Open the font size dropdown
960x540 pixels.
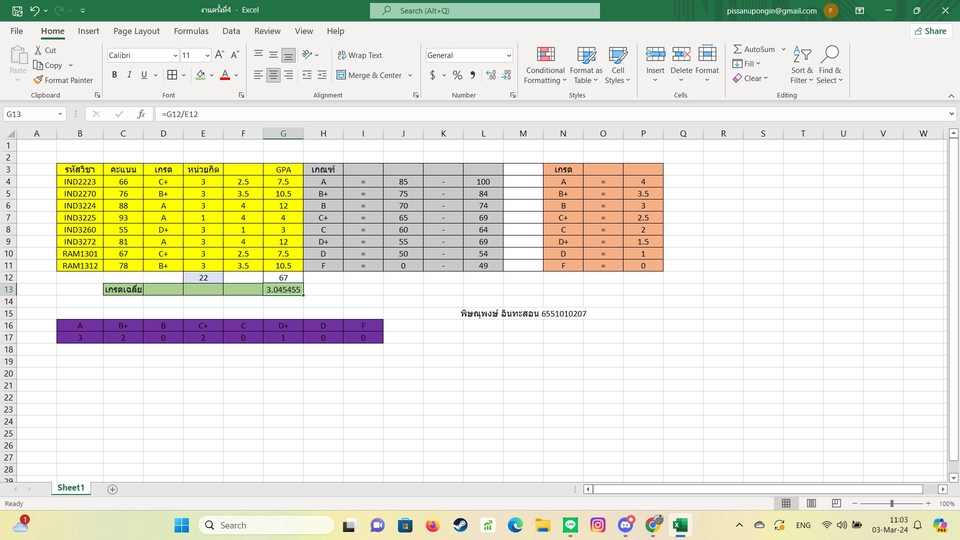tap(207, 56)
